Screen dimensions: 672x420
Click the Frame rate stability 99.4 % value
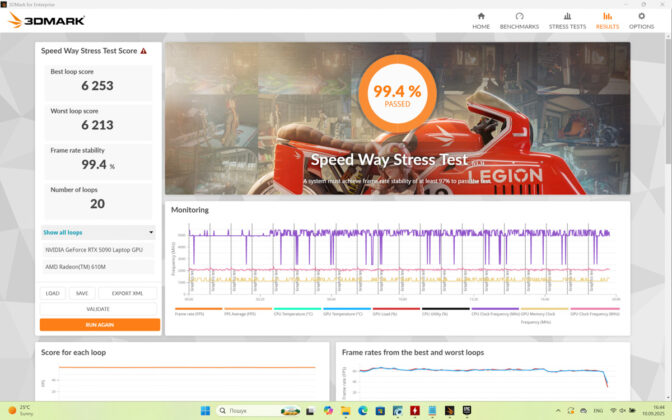[x=98, y=165]
